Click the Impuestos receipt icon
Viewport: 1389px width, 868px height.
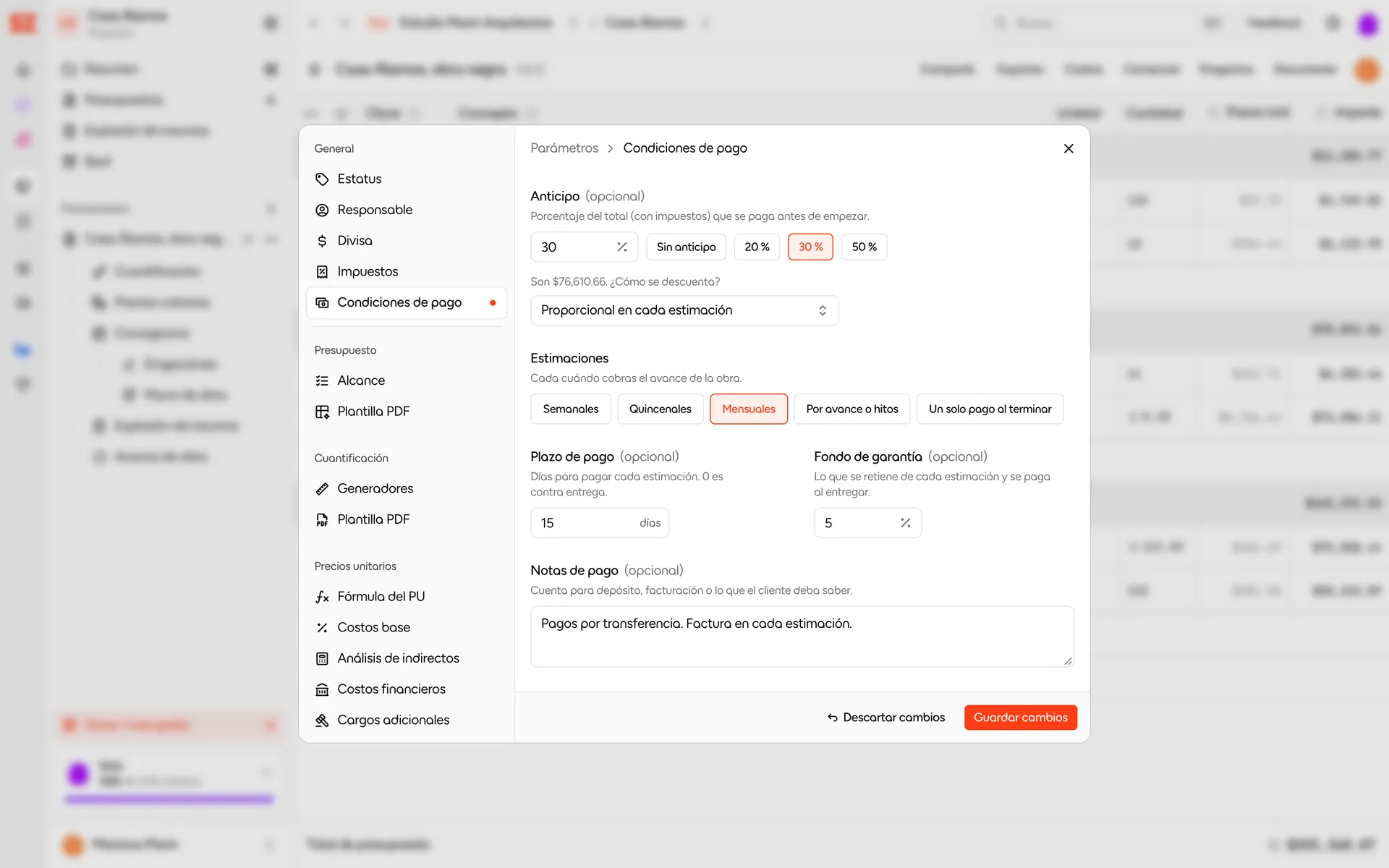coord(322,272)
